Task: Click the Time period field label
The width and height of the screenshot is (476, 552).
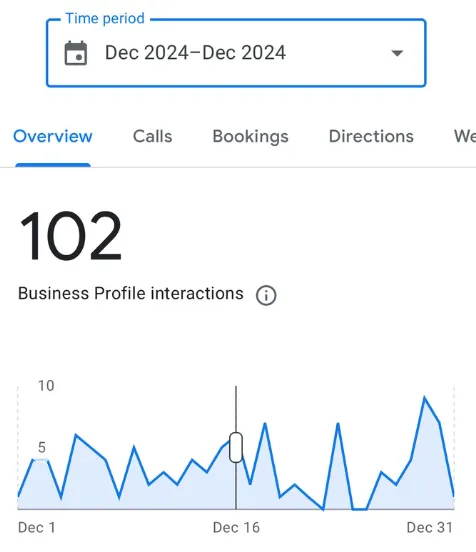Action: (105, 18)
